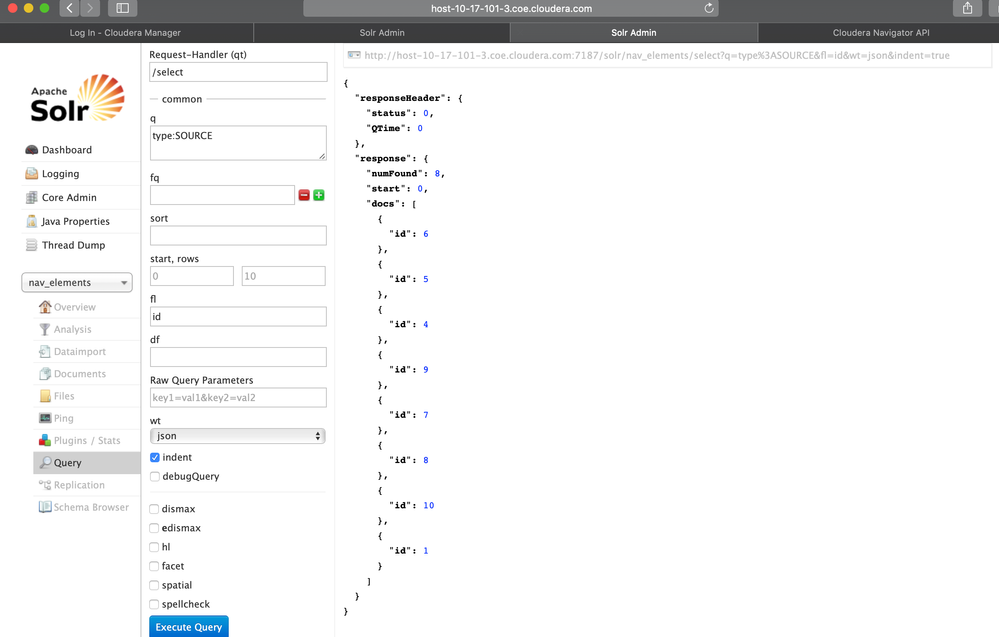This screenshot has height=637, width=999.
Task: Click the browser forward arrow
Action: click(90, 8)
